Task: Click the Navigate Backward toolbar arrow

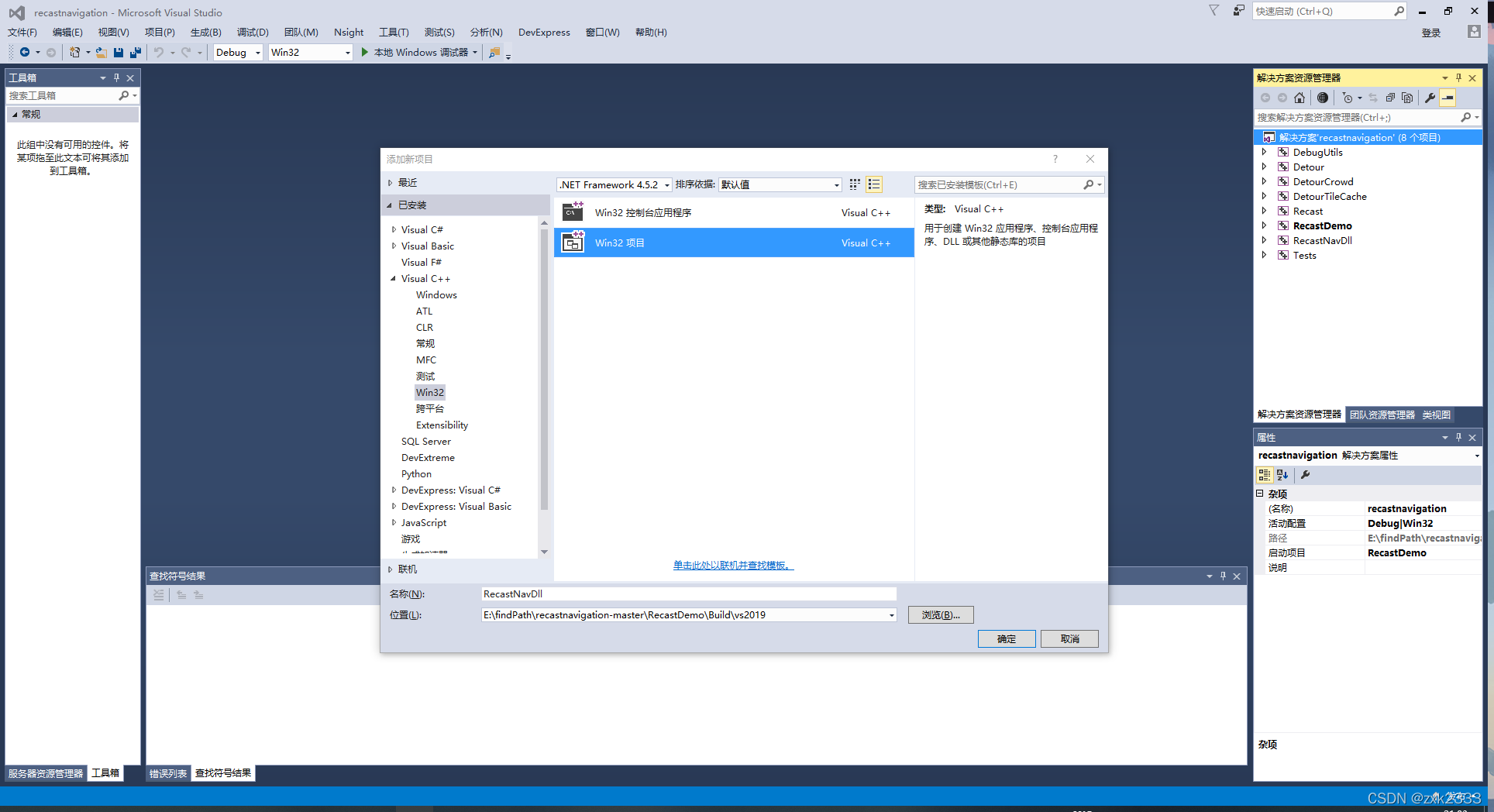Action: (25, 52)
